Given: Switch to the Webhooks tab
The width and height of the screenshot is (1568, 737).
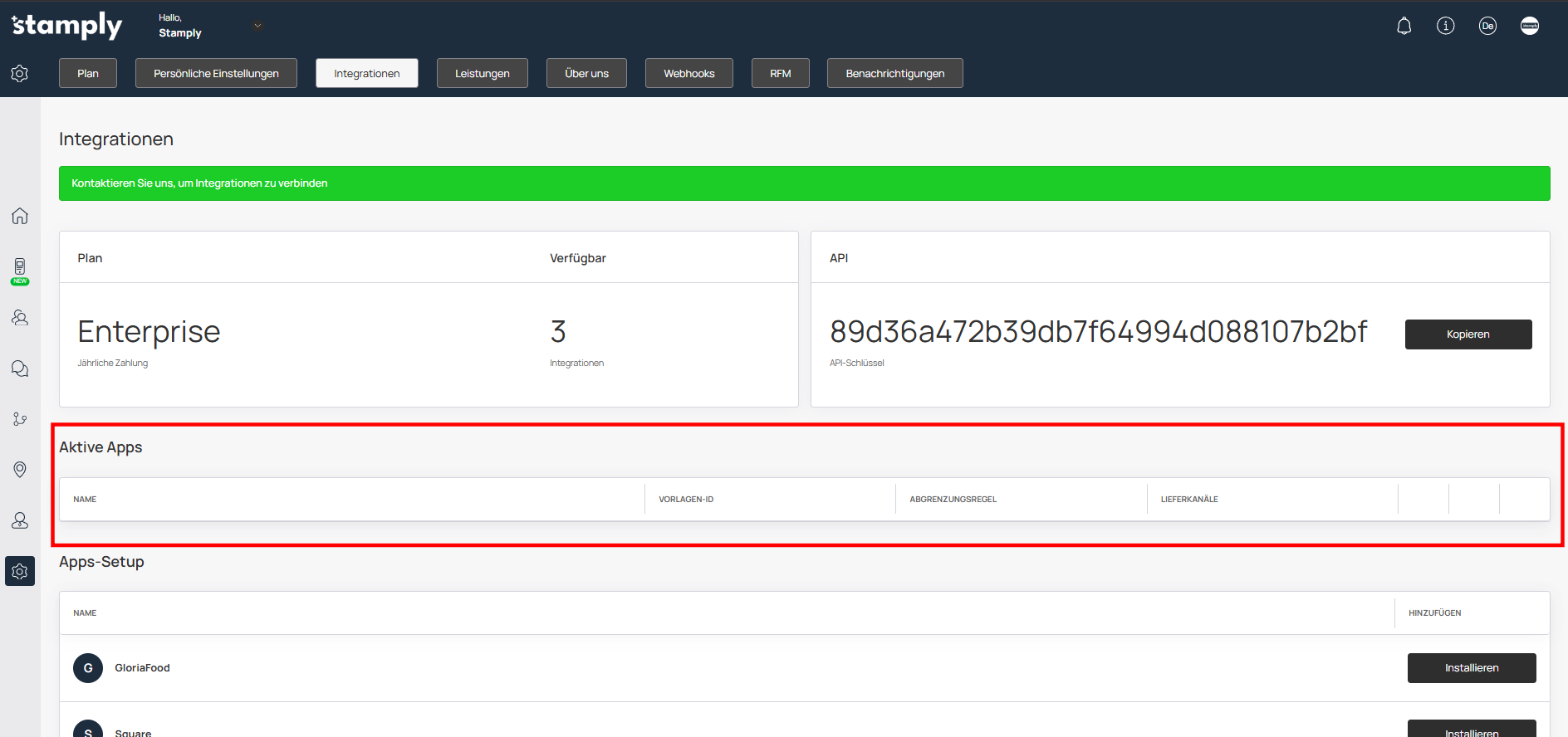Looking at the screenshot, I should pyautogui.click(x=688, y=73).
